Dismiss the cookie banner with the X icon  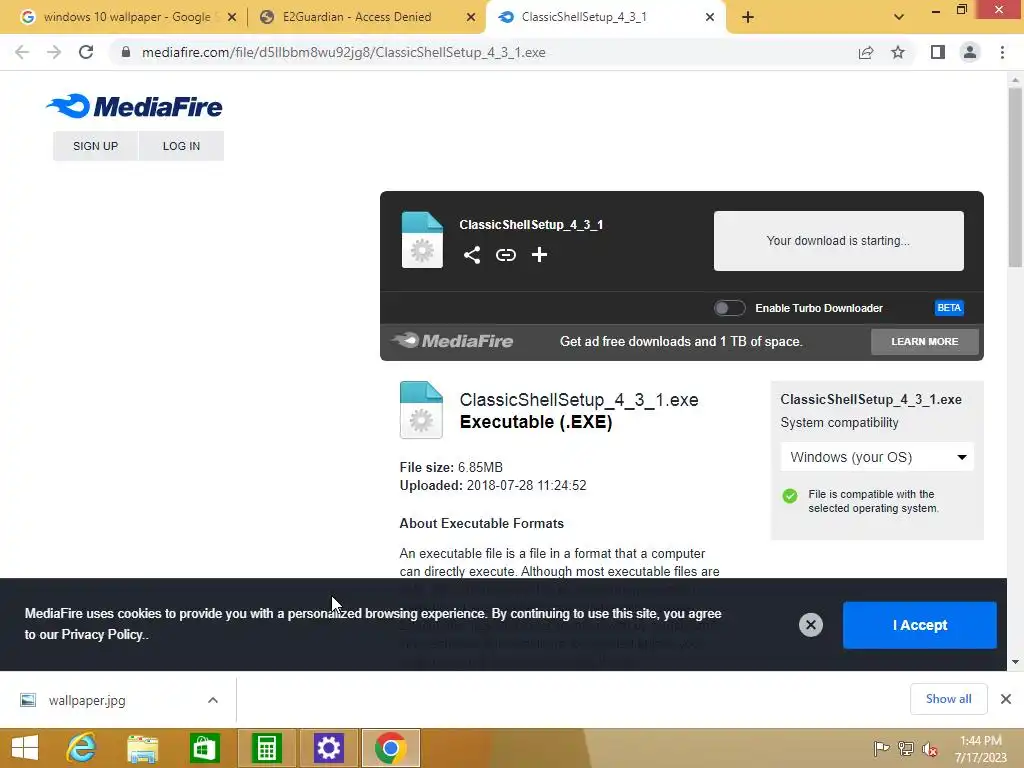tap(810, 625)
